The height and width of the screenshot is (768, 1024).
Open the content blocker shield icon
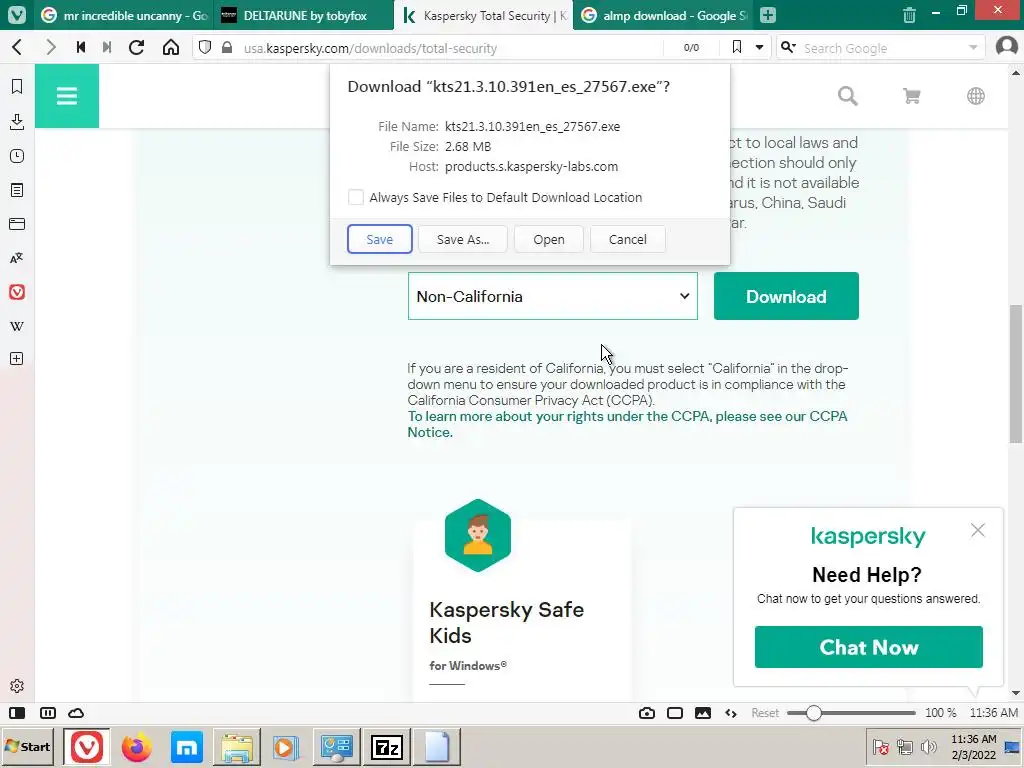205,48
